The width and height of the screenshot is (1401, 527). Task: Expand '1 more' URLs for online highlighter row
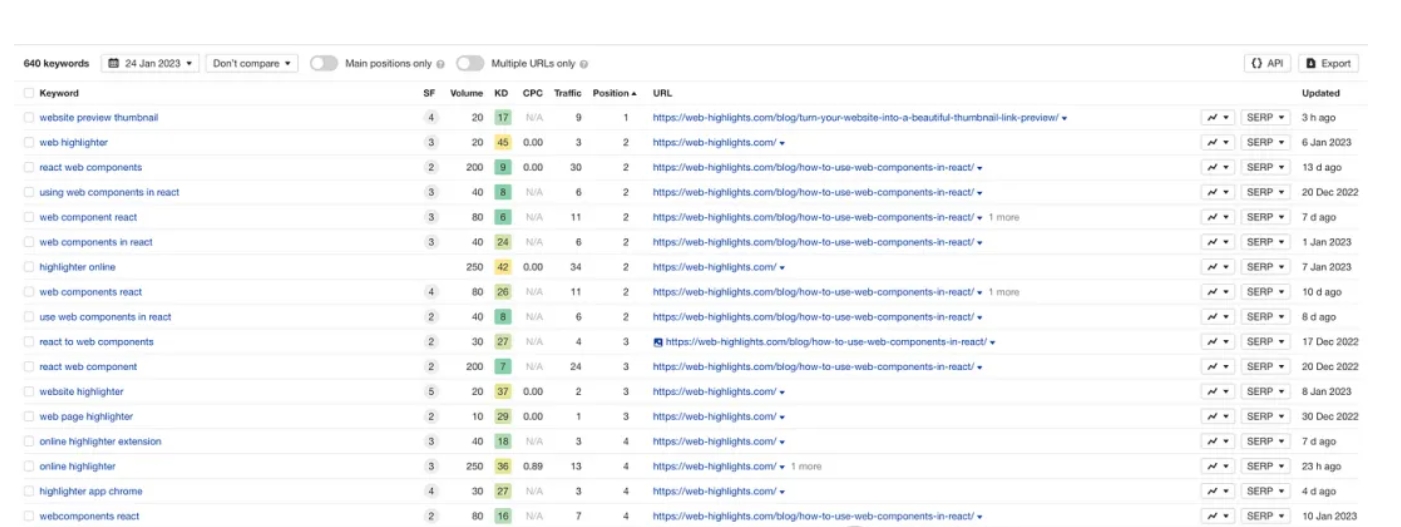pos(806,466)
